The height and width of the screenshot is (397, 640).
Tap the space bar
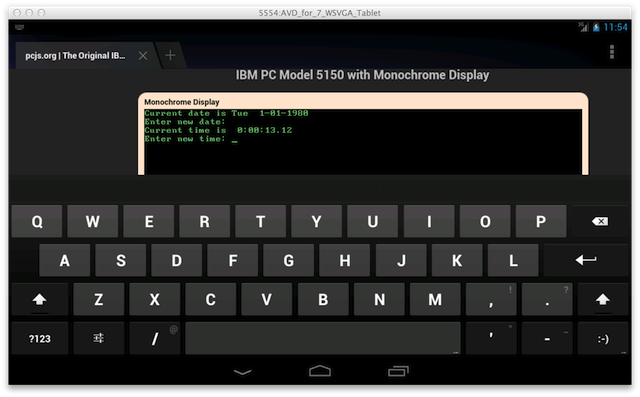click(323, 338)
